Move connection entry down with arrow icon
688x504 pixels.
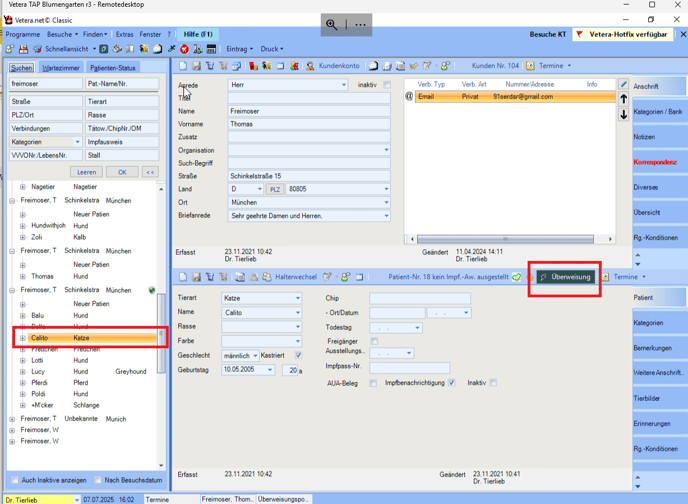624,114
